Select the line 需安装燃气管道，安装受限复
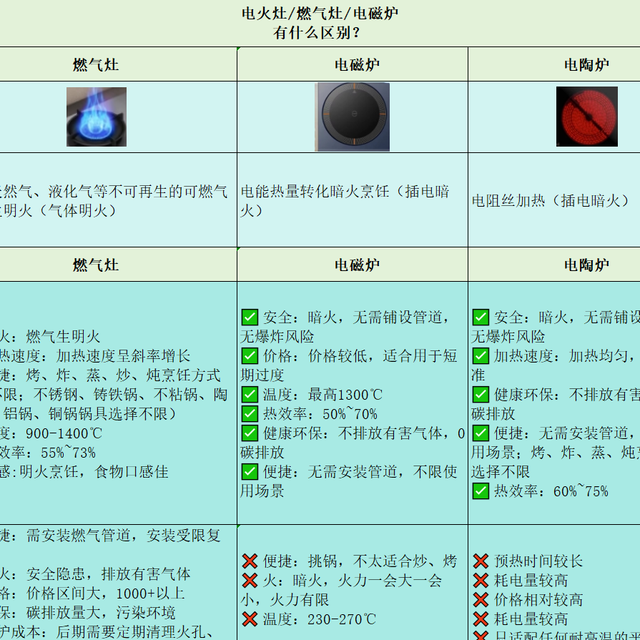Image resolution: width=640 pixels, height=640 pixels. point(110,535)
